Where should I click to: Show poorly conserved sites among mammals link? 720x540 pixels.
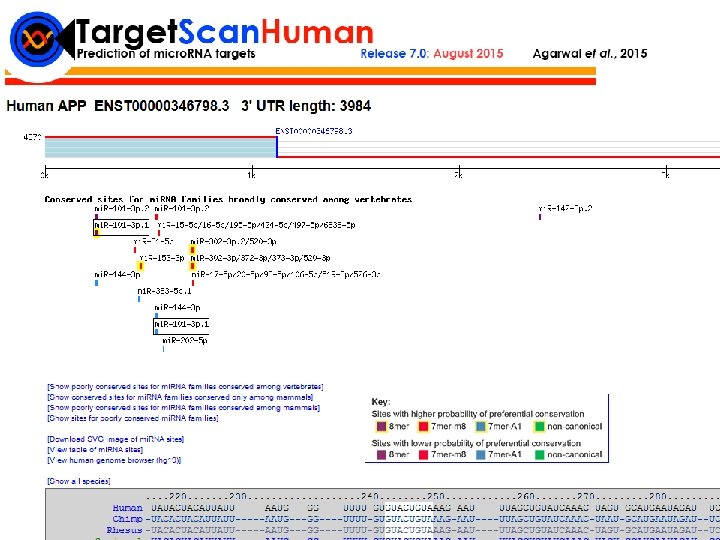pos(184,408)
